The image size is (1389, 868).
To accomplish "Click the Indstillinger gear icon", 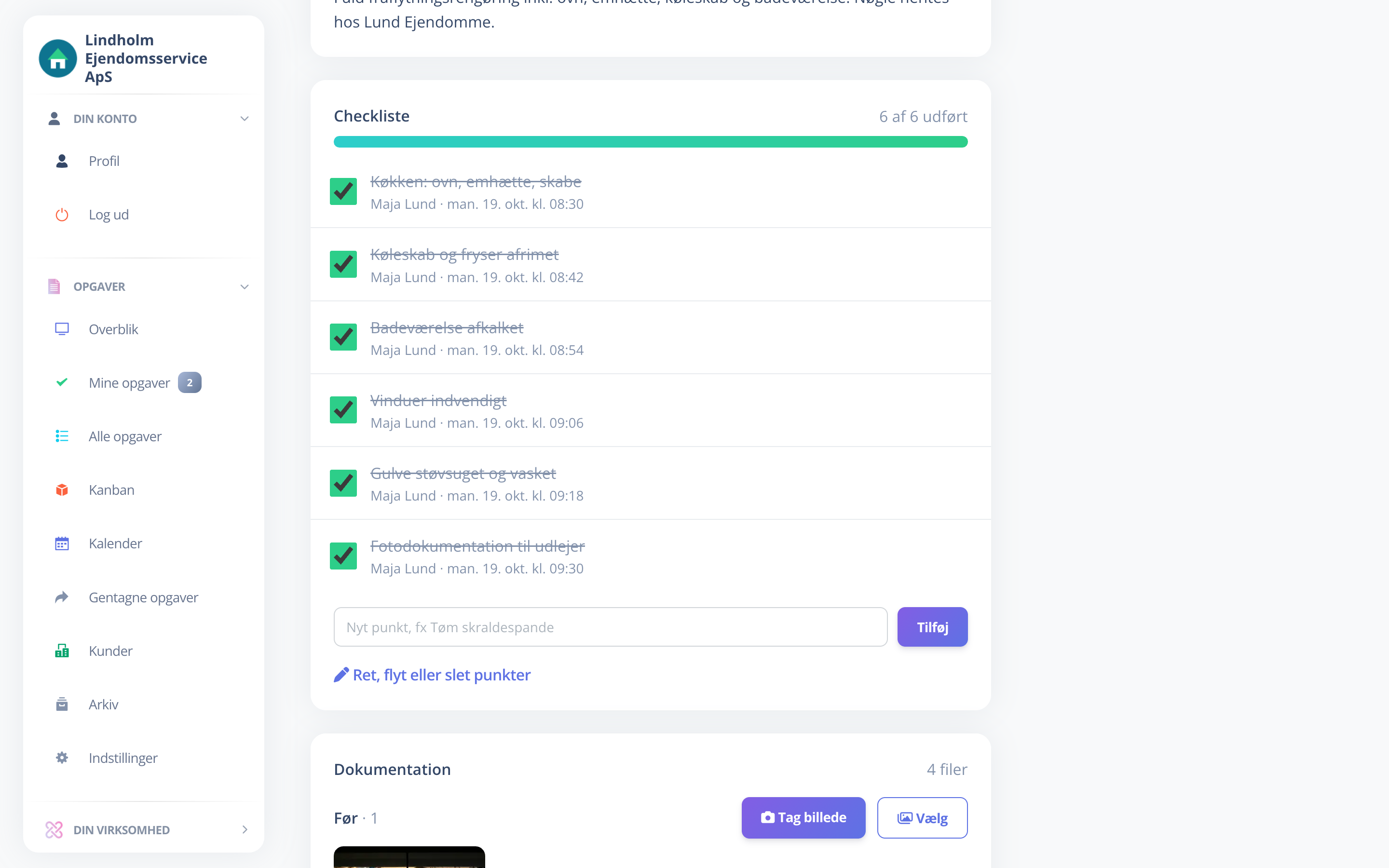I will 62,757.
